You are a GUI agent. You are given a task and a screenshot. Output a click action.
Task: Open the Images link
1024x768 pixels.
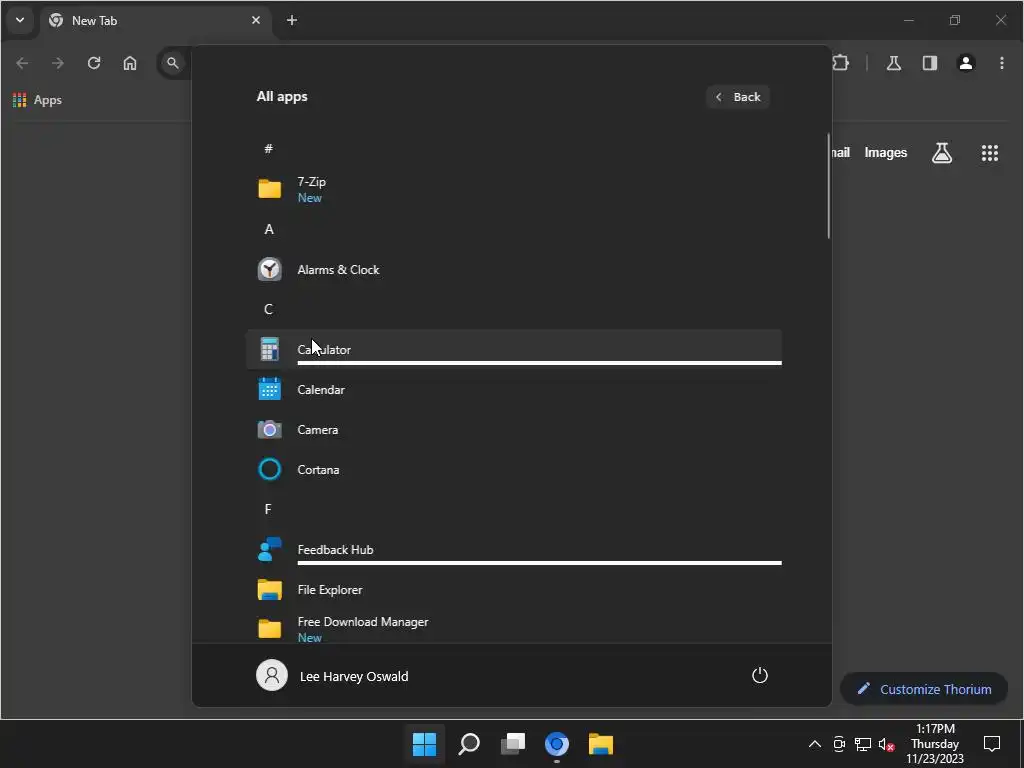(886, 153)
